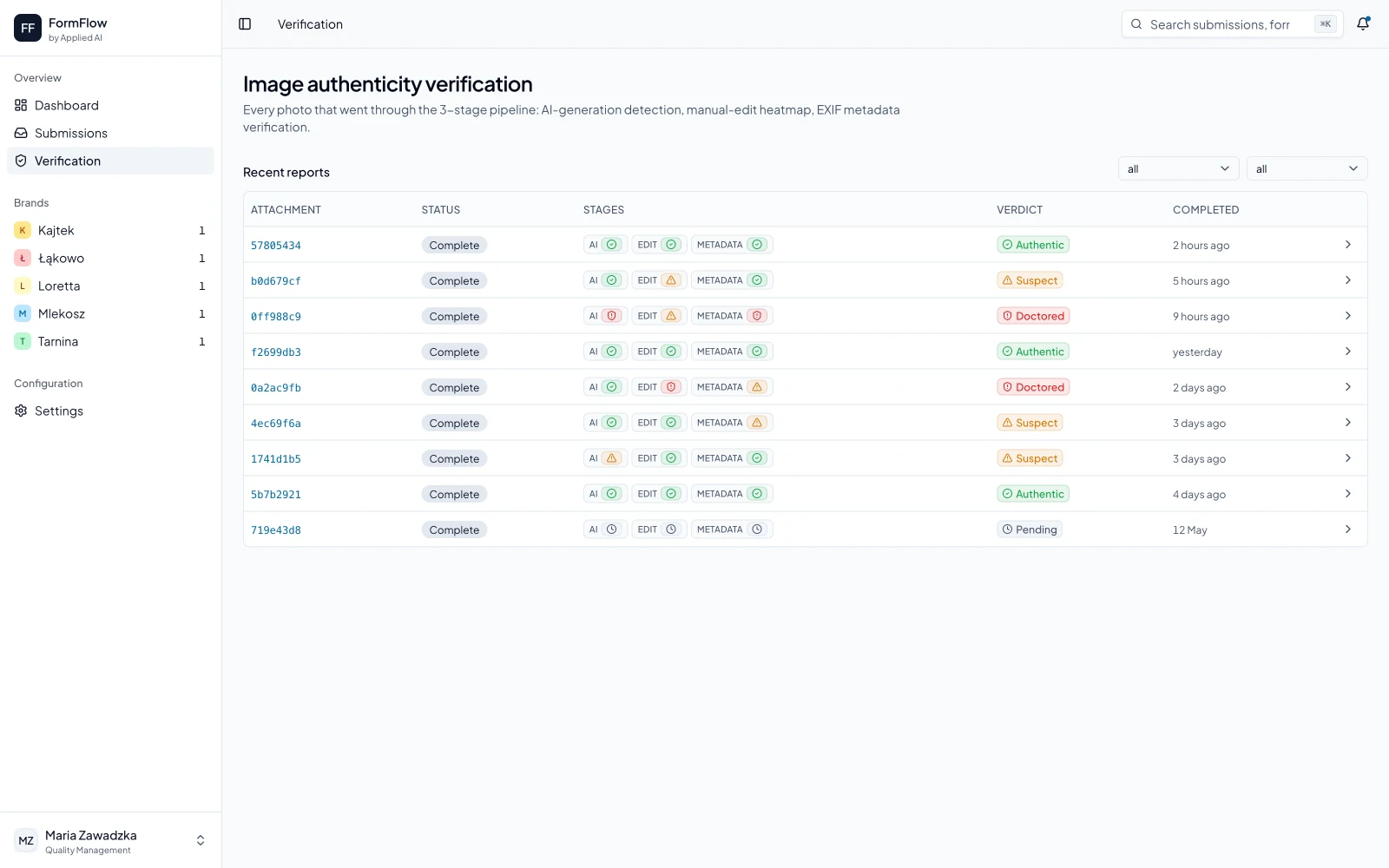Image resolution: width=1389 pixels, height=868 pixels.
Task: Expand row 5b7b2921 chevron
Action: coord(1347,494)
